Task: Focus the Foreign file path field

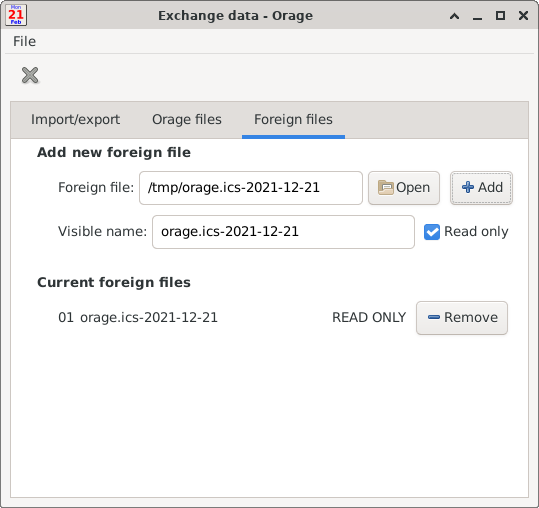Action: click(x=251, y=188)
